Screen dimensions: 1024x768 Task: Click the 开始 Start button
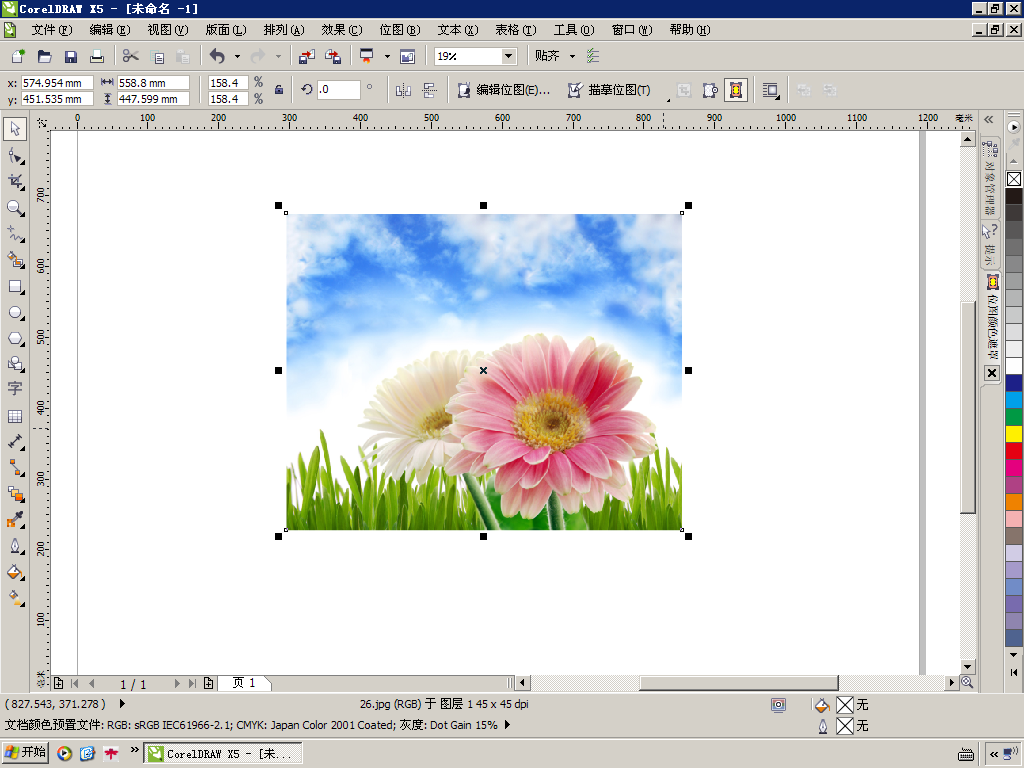point(26,753)
